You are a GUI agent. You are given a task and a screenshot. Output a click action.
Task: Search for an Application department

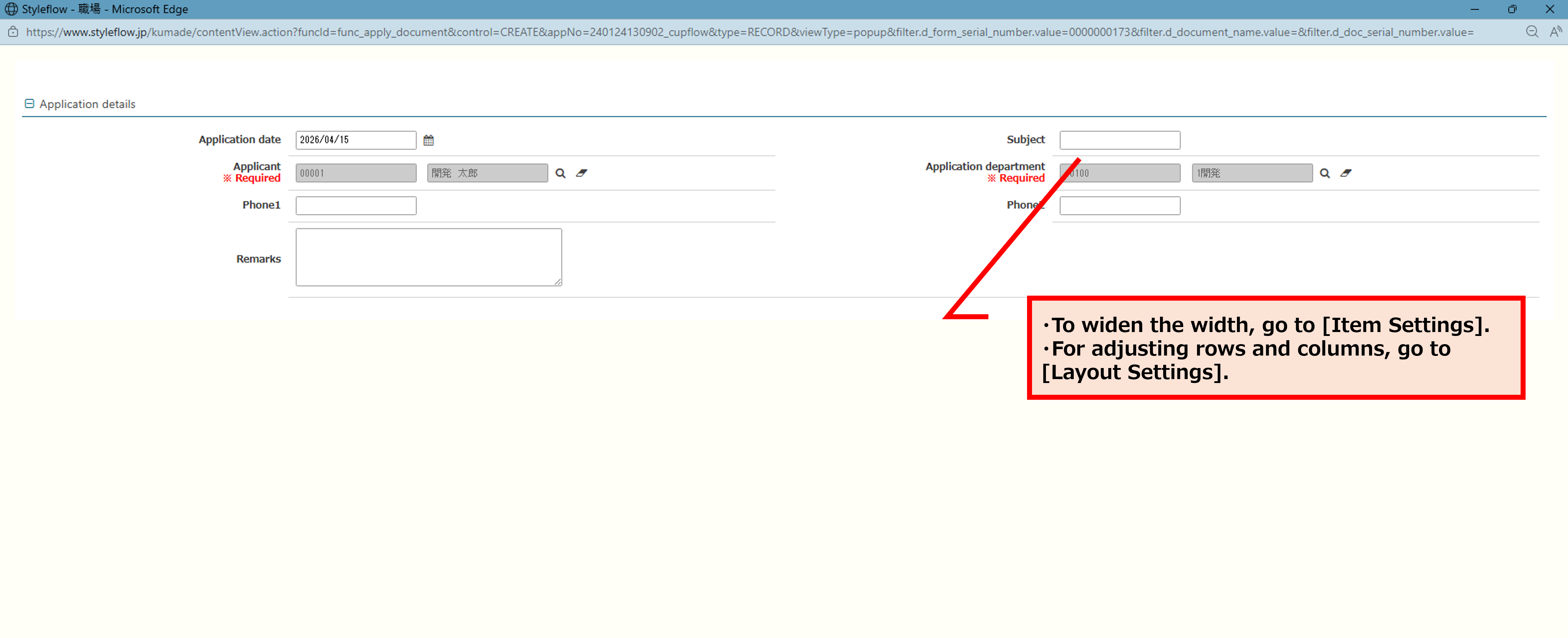click(1325, 173)
